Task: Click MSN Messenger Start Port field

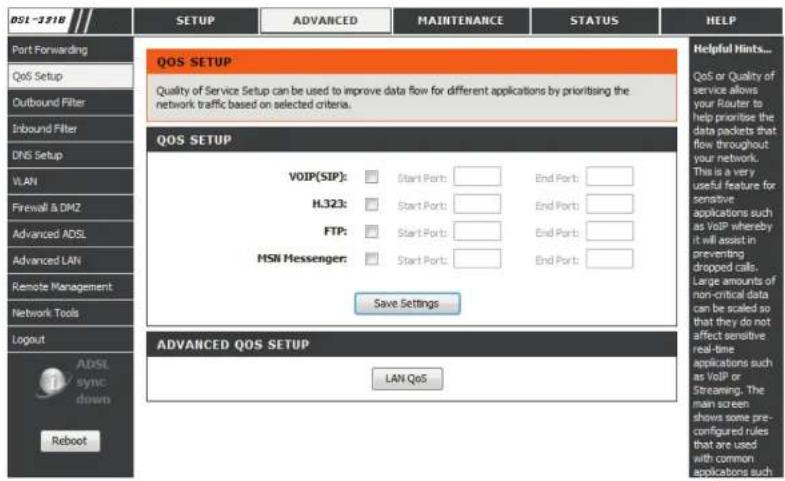Action: (477, 259)
